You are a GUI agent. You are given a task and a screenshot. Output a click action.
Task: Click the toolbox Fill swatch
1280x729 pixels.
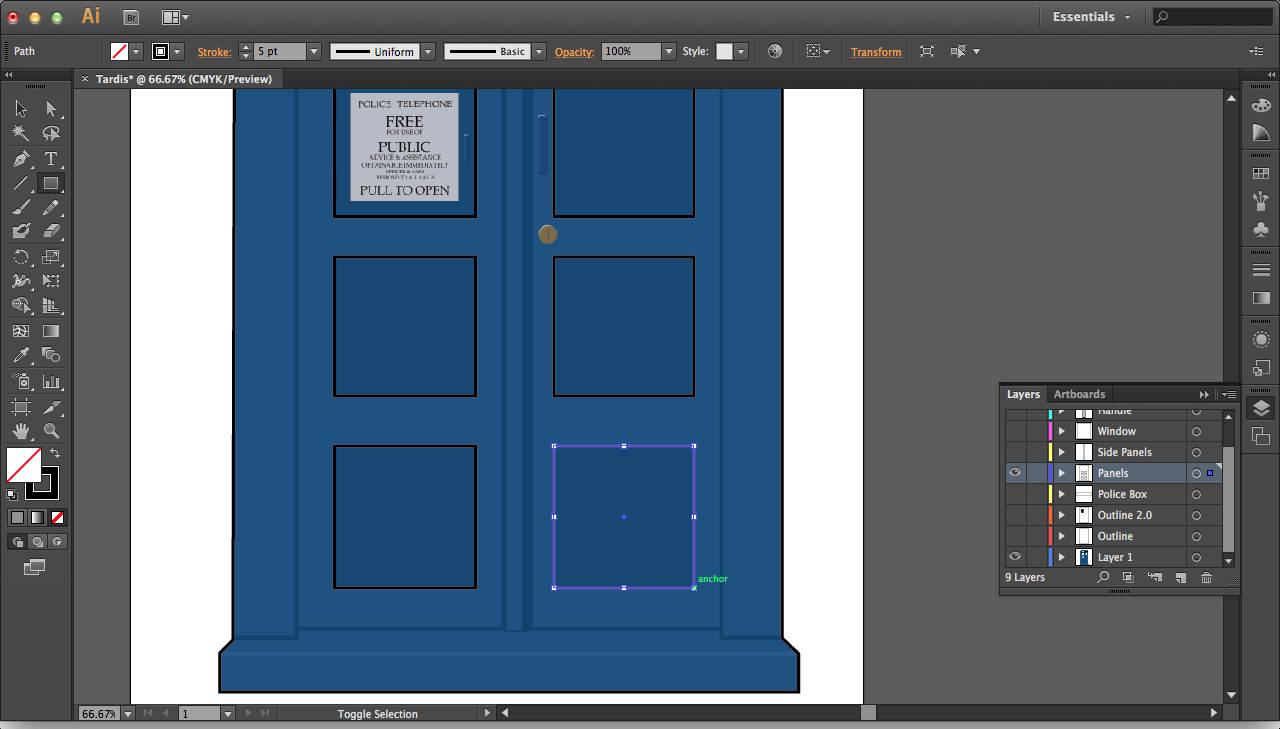pos(23,464)
